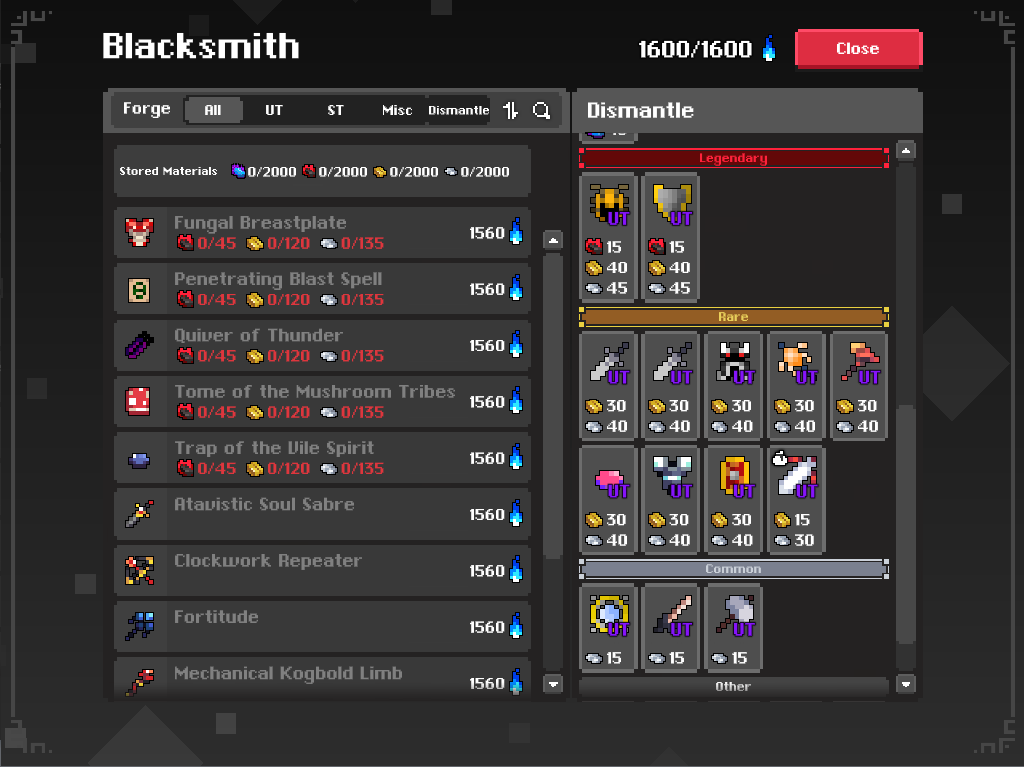Click the Dismantle panel scroll up arrow

(906, 151)
